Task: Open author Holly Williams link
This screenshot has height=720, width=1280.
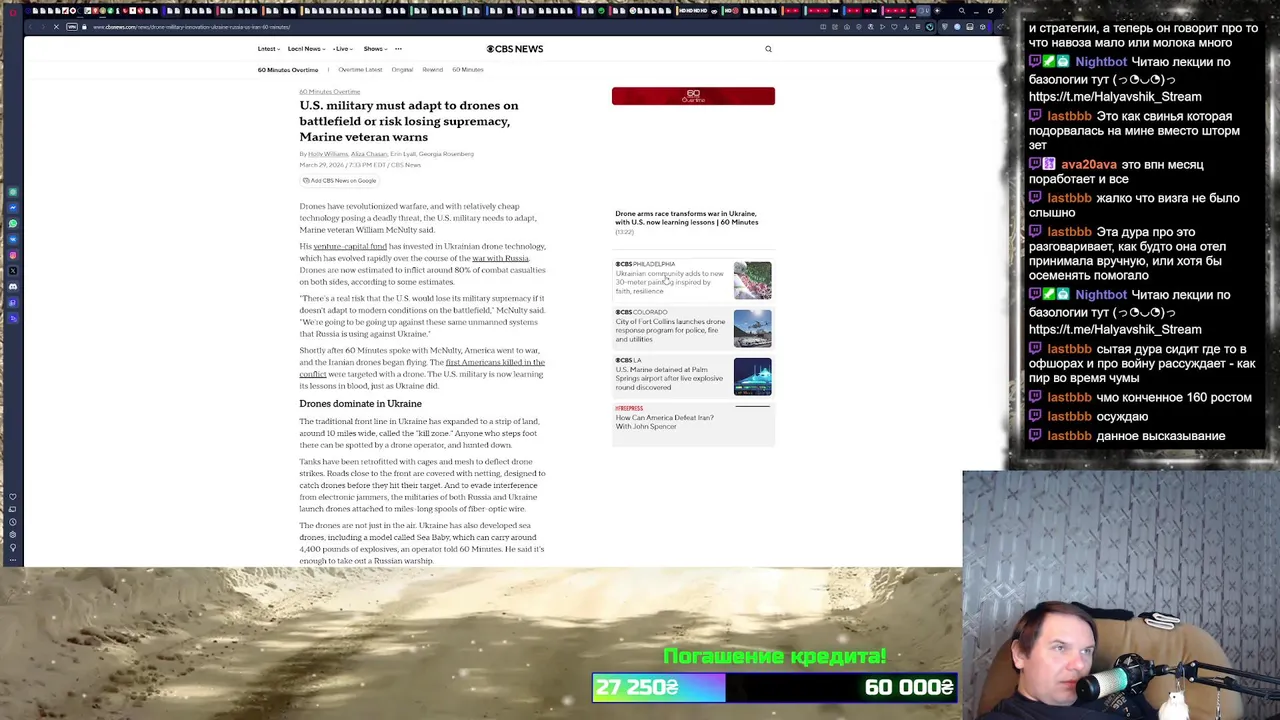Action: point(328,154)
